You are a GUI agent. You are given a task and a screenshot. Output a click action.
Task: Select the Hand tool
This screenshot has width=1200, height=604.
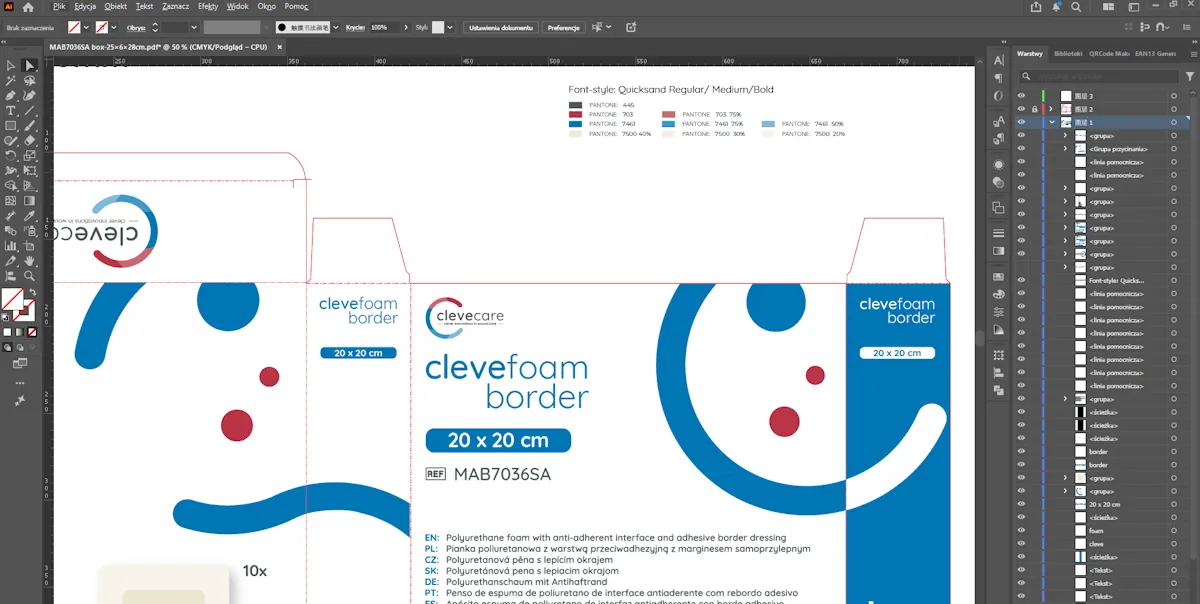coord(29,261)
